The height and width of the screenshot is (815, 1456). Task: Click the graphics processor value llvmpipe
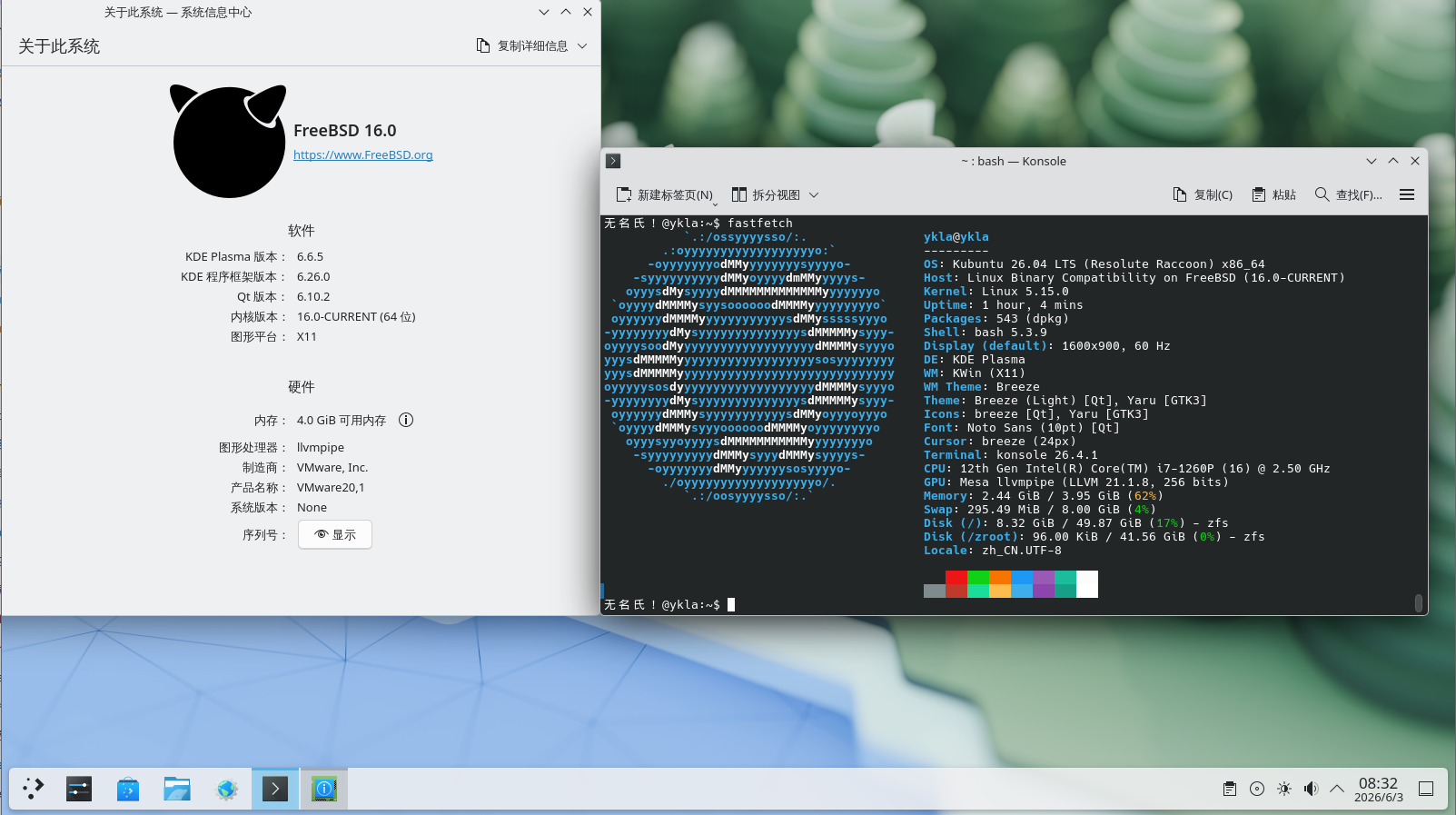(x=321, y=448)
